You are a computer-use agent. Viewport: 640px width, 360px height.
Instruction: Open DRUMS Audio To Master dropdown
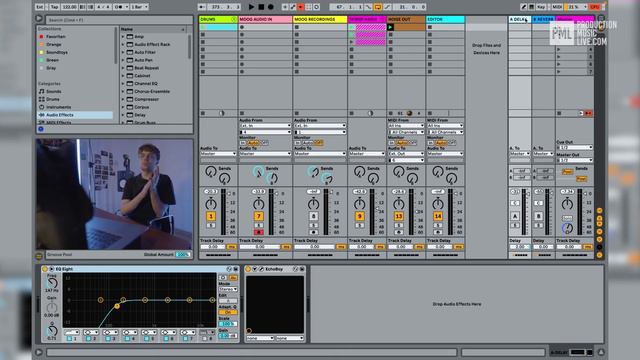coord(218,153)
